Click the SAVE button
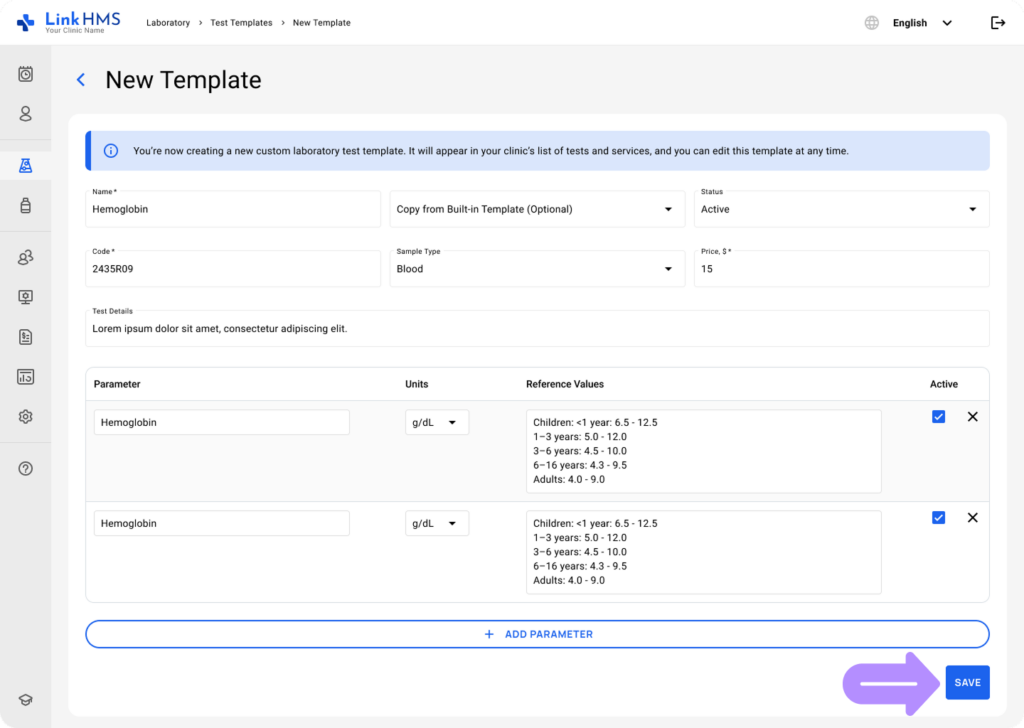The width and height of the screenshot is (1024, 728). coord(967,682)
